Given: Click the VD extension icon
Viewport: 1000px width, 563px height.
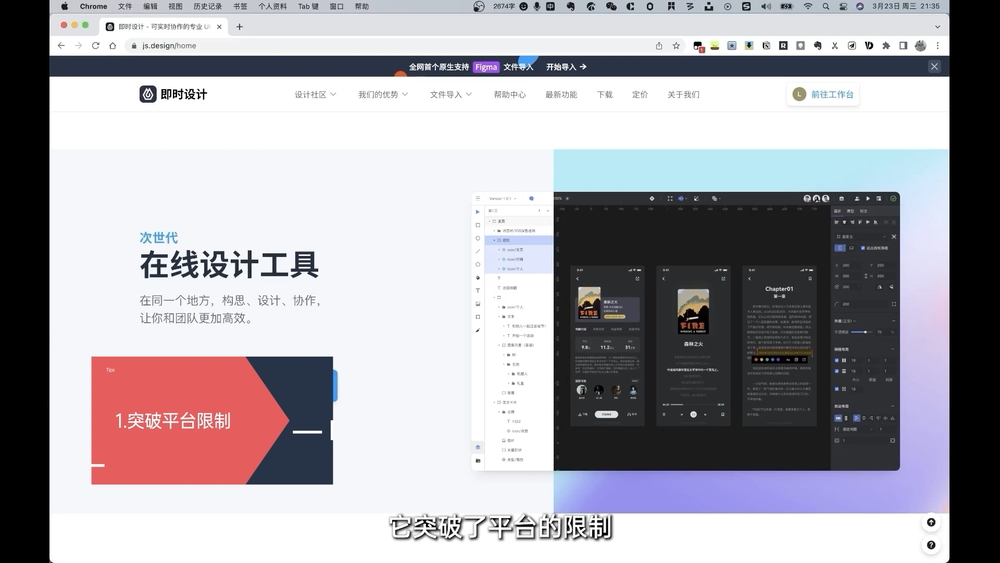Looking at the screenshot, I should pyautogui.click(x=869, y=46).
